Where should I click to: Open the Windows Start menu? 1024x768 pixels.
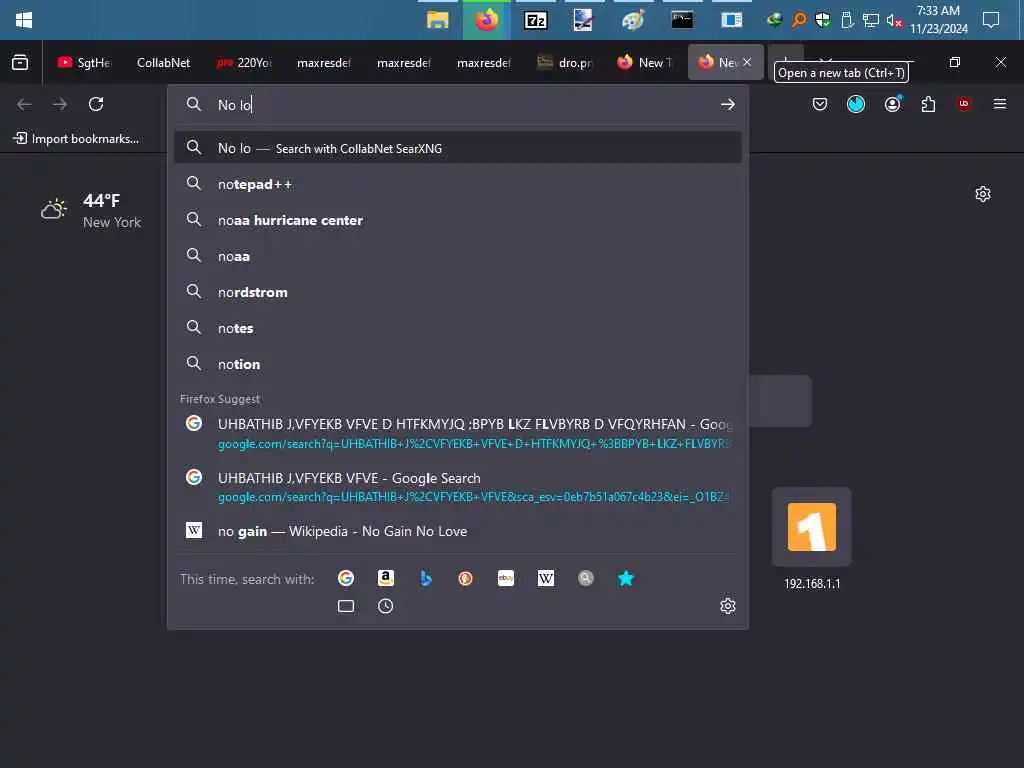pyautogui.click(x=24, y=20)
